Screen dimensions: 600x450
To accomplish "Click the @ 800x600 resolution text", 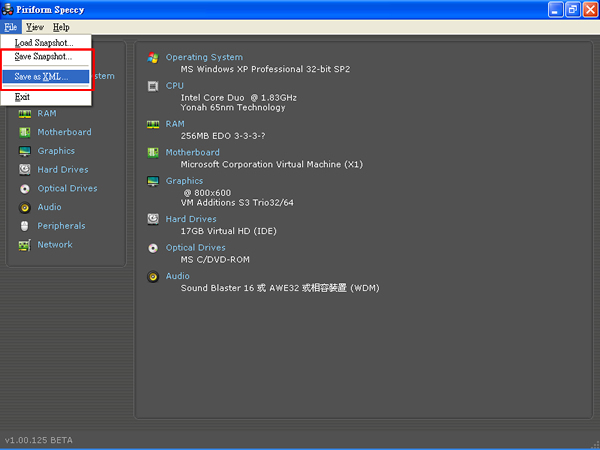I will point(207,193).
